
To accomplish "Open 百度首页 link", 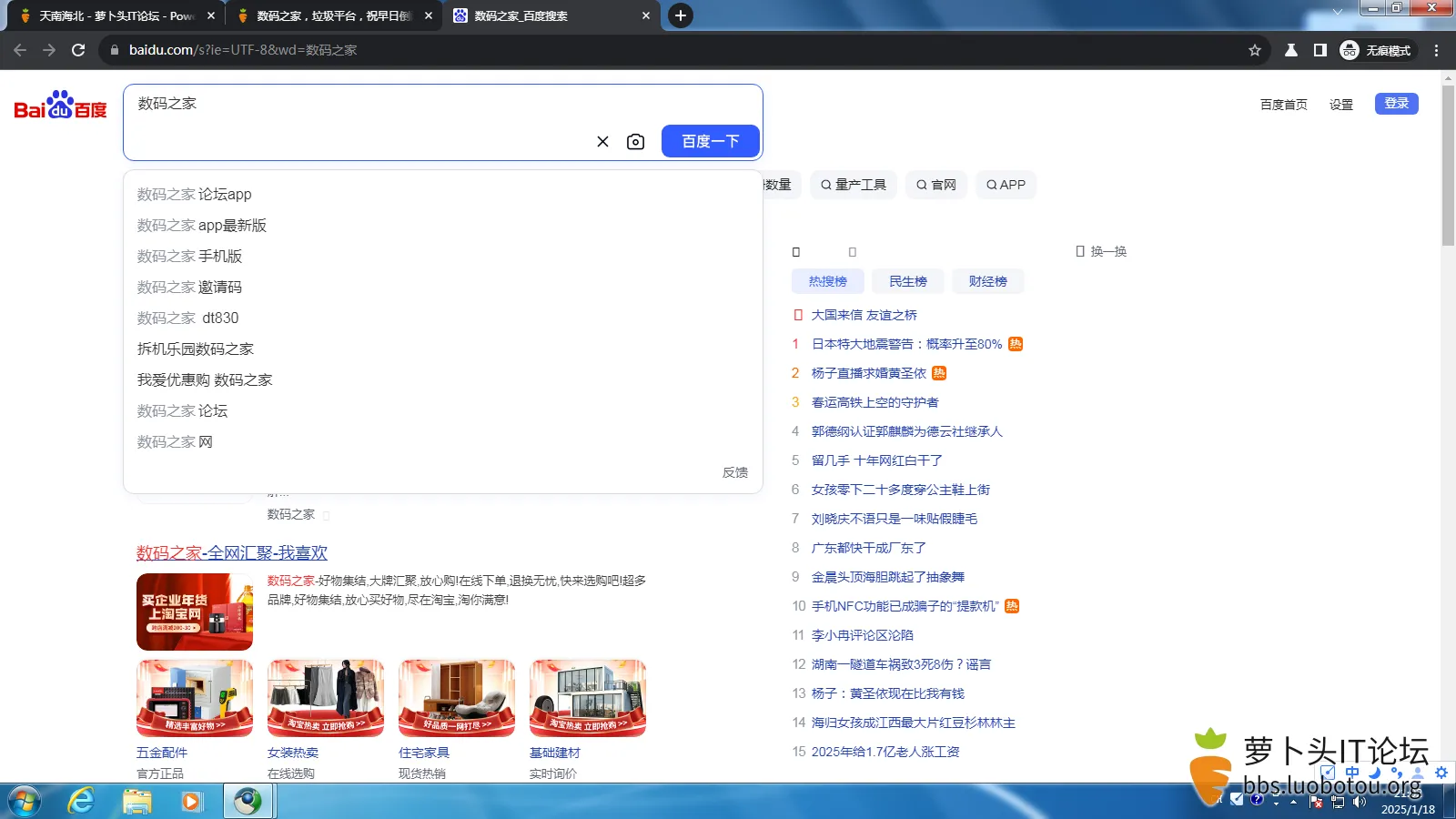I will point(1283,105).
